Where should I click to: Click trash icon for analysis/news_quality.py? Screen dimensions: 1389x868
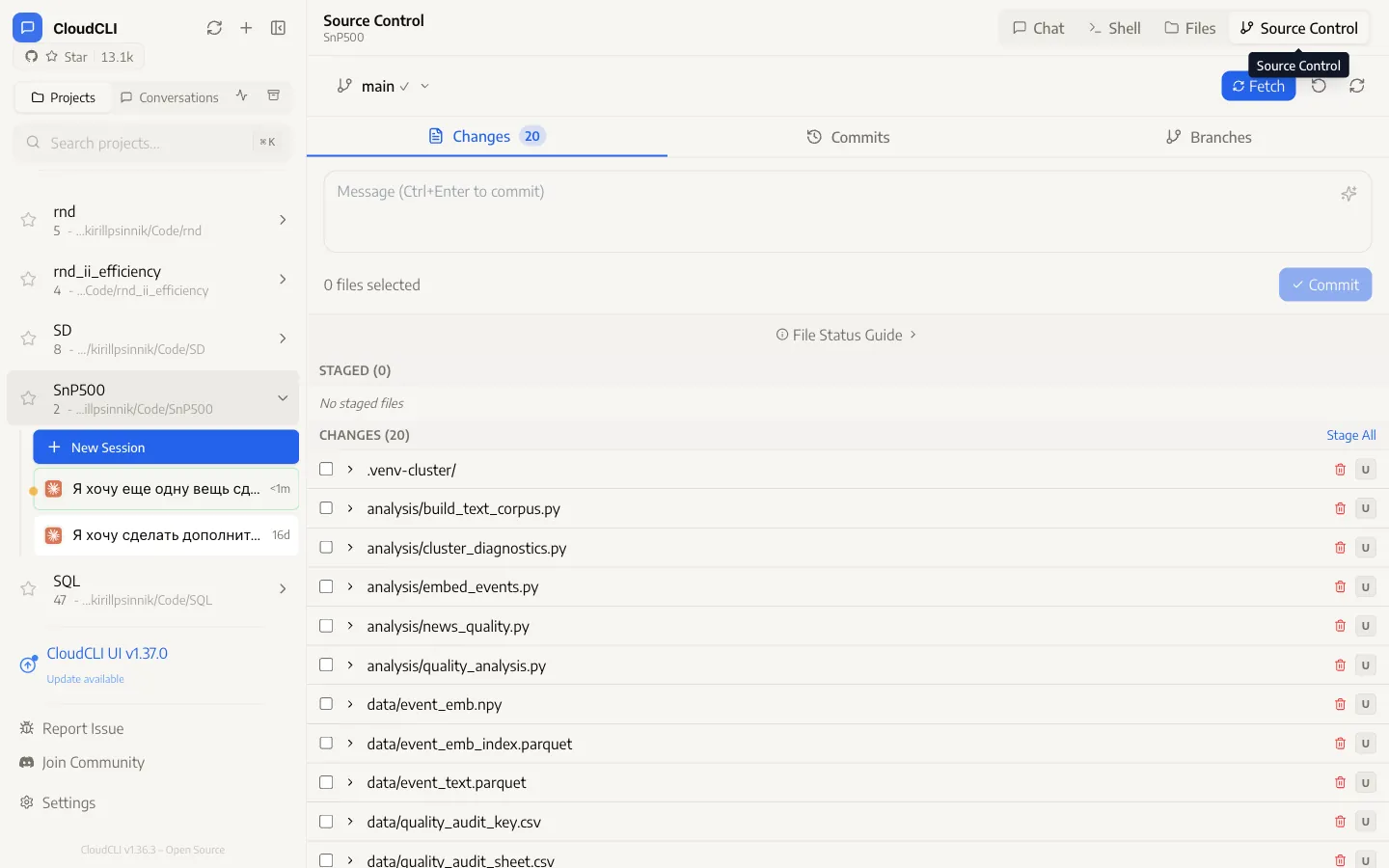click(x=1340, y=626)
